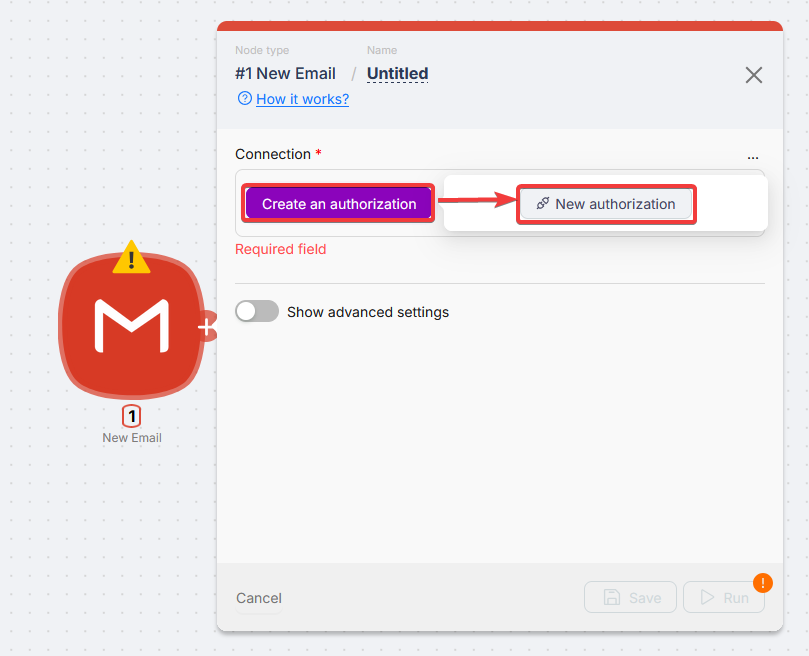Click the red Gmail New Email node
This screenshot has width=809, height=656.
pos(130,326)
